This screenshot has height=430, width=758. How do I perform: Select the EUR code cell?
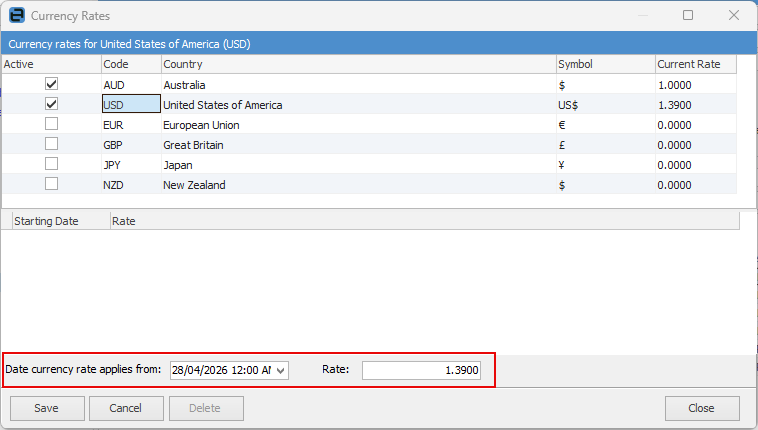[x=131, y=125]
